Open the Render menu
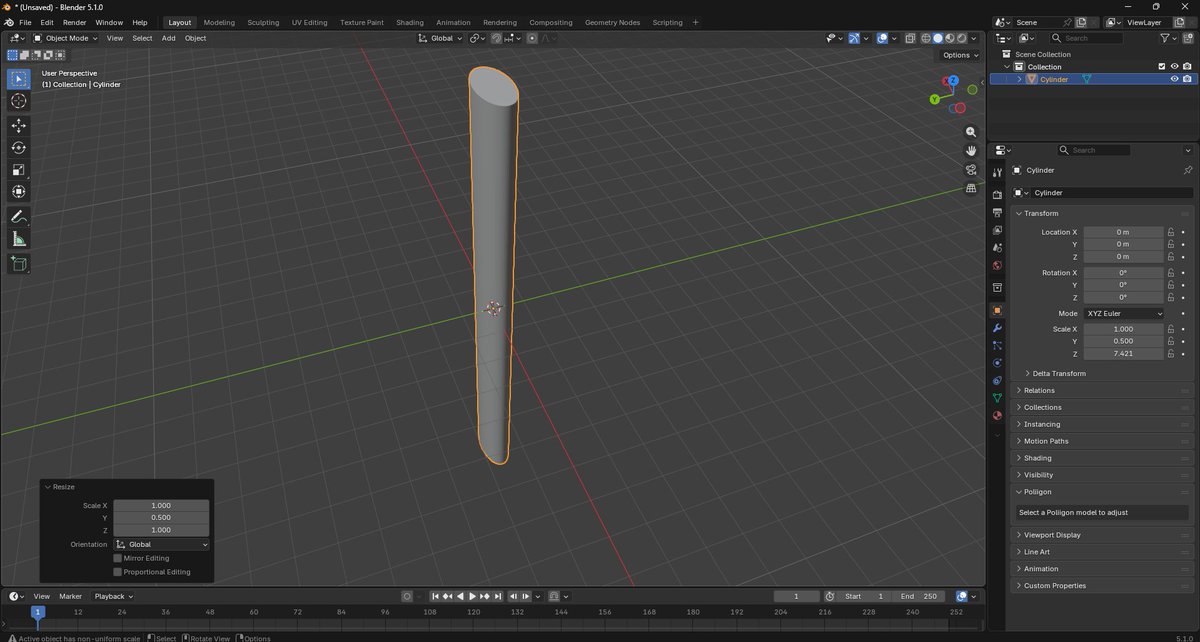This screenshot has width=1200, height=642. tap(74, 22)
